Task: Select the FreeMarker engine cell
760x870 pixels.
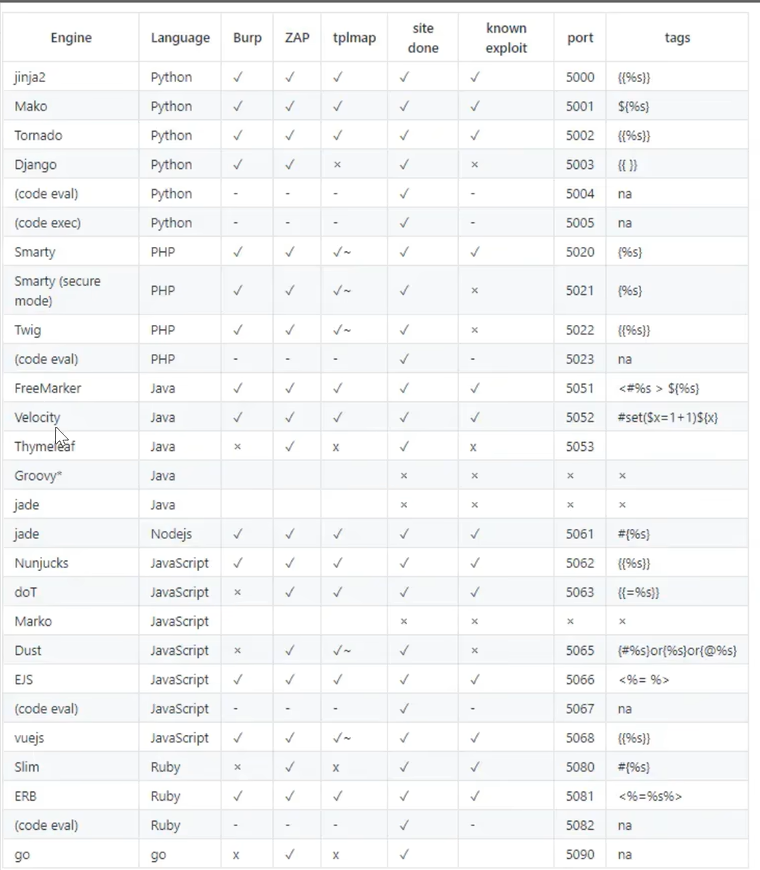Action: coord(48,388)
